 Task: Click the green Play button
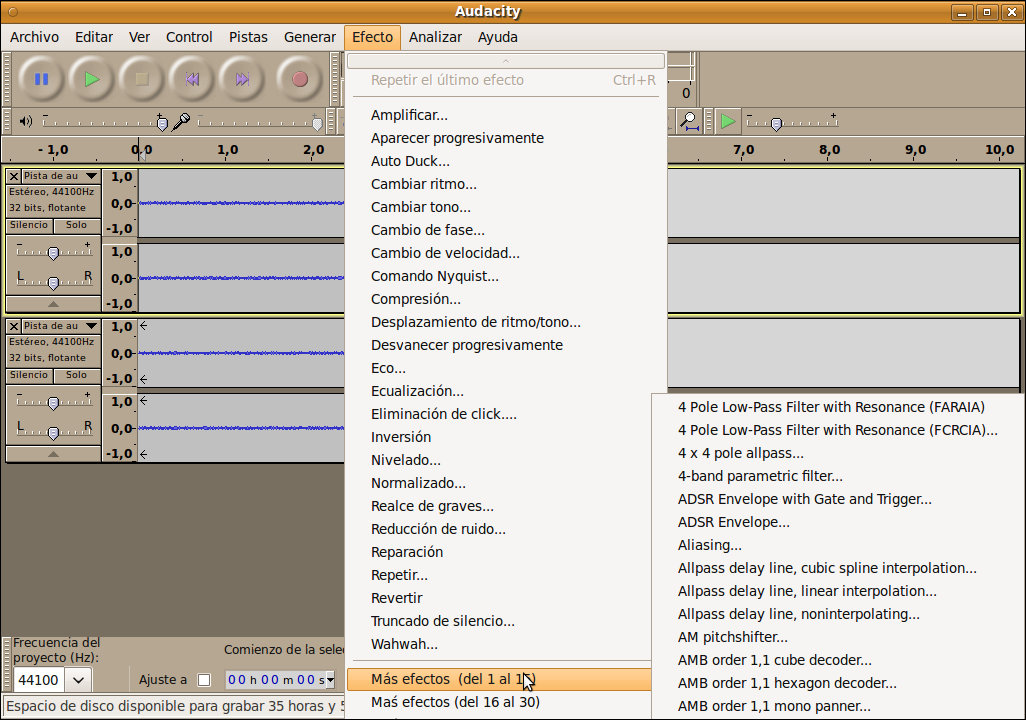(x=92, y=79)
